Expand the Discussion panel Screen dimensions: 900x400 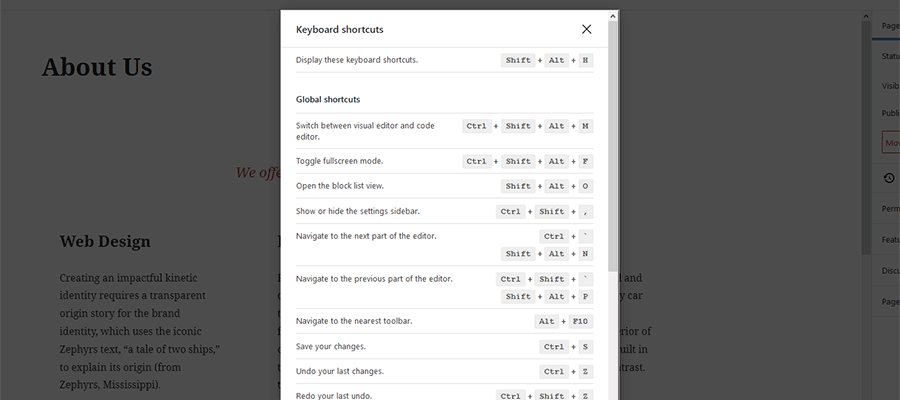(x=889, y=270)
